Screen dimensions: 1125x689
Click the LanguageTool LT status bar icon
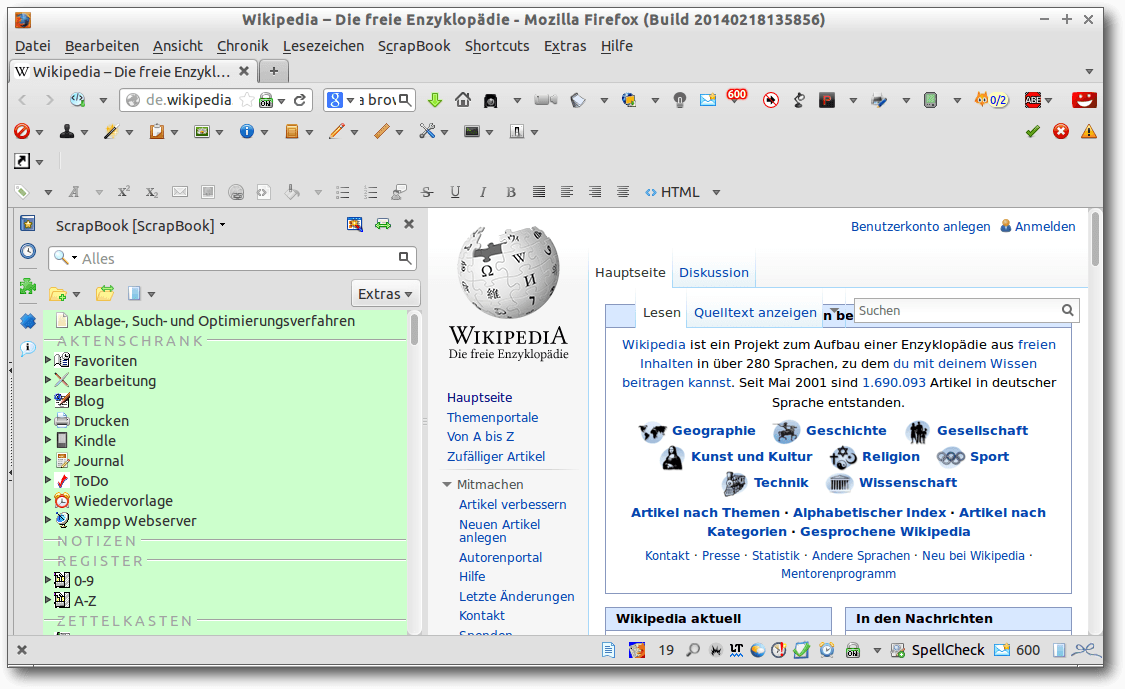coord(736,650)
